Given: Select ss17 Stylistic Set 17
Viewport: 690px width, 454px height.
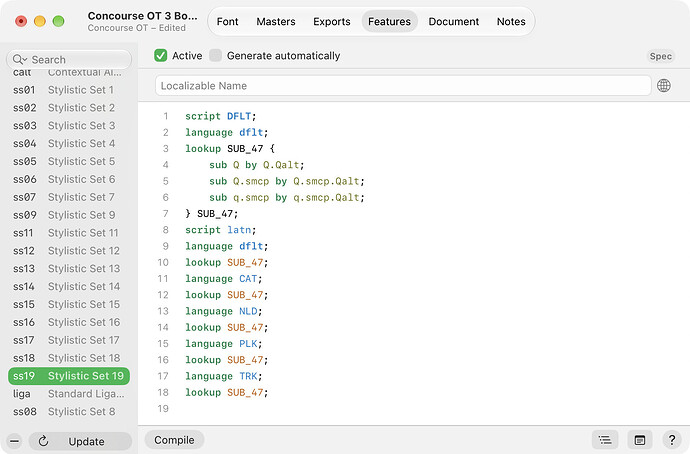Looking at the screenshot, I should pyautogui.click(x=69, y=340).
